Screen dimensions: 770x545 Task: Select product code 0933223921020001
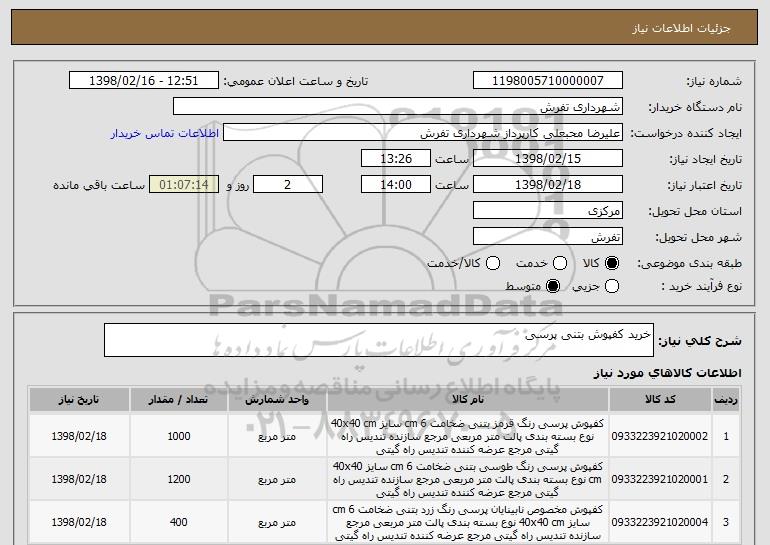coord(660,479)
